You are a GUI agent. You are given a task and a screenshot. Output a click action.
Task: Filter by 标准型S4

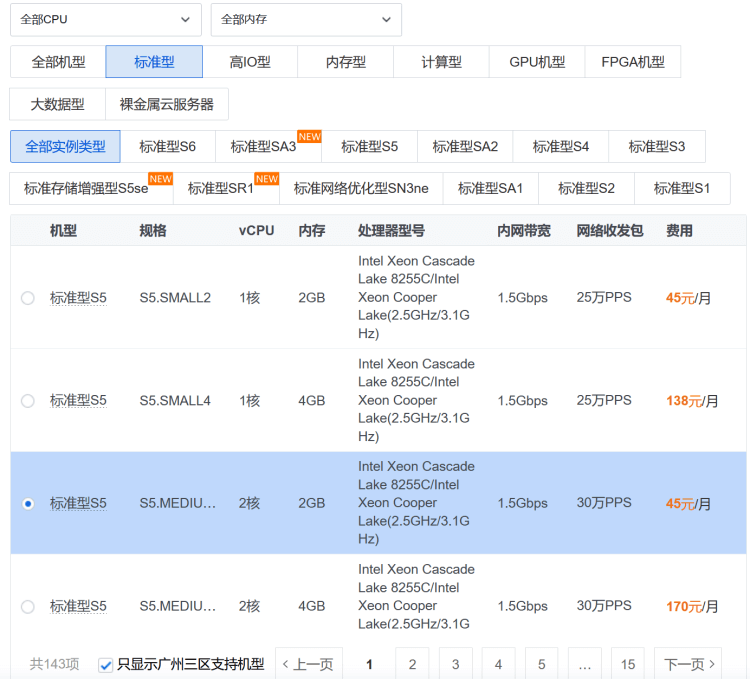coord(561,146)
